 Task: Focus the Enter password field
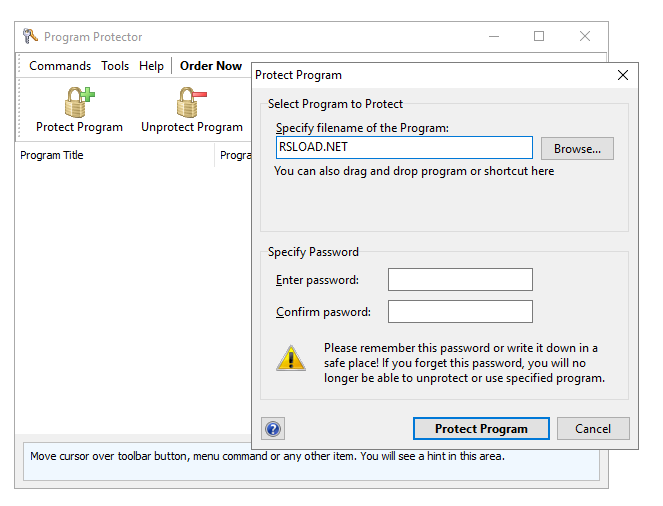[x=460, y=280]
